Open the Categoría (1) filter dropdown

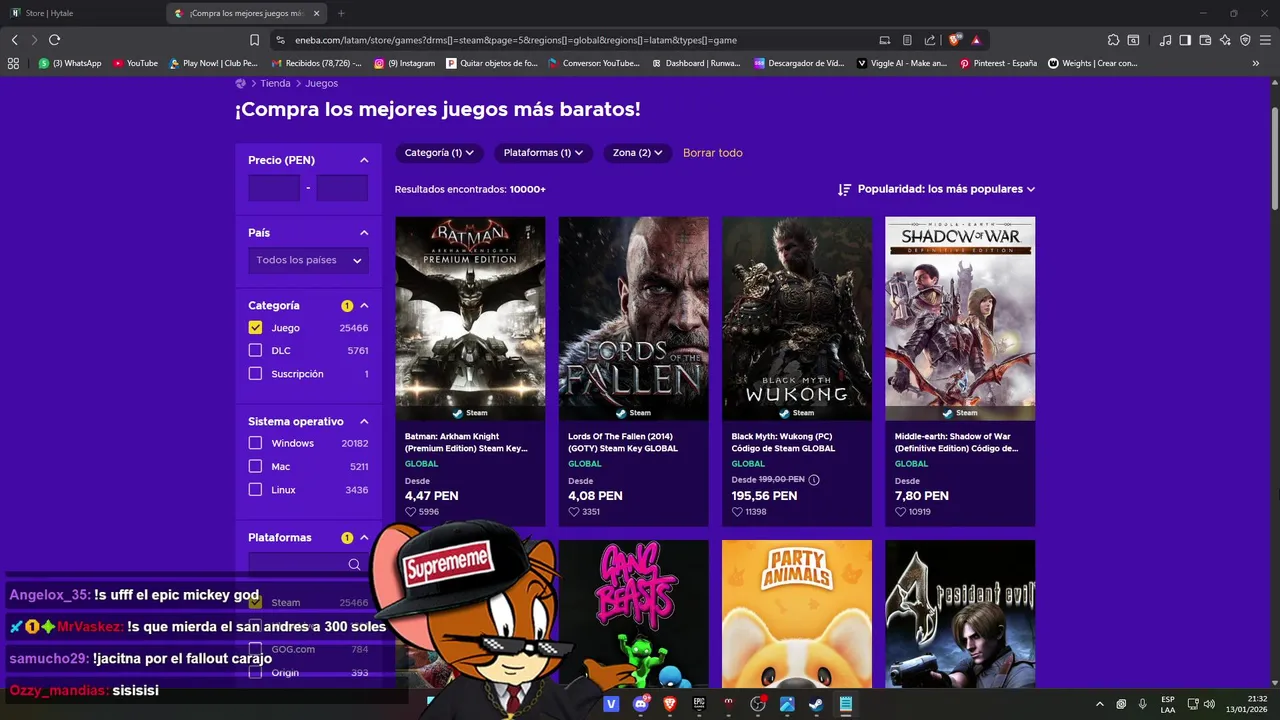[x=439, y=153]
